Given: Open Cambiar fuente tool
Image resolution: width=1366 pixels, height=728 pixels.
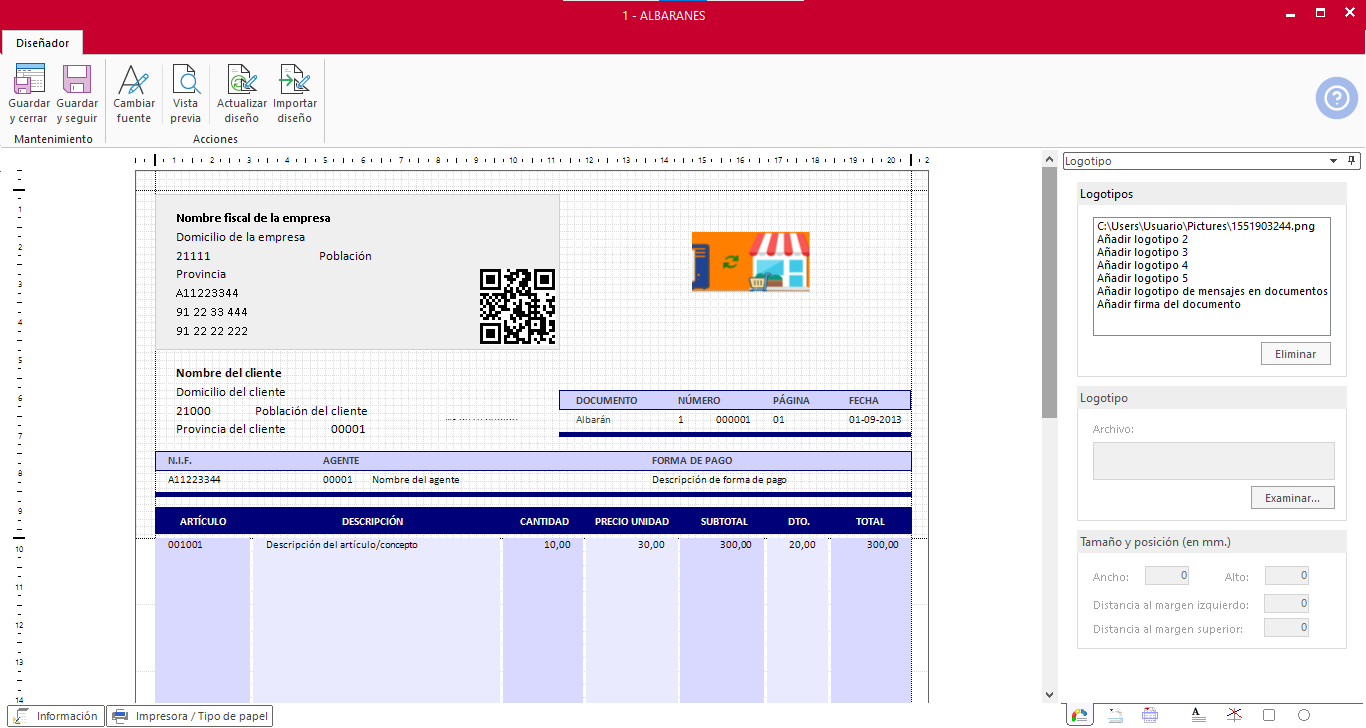Looking at the screenshot, I should (x=134, y=94).
